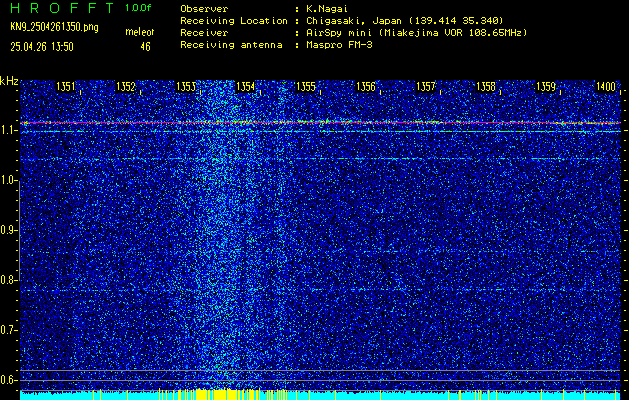Screen dimensions: 629x400
Task: Click the 1358 time marker
Action: pos(486,87)
